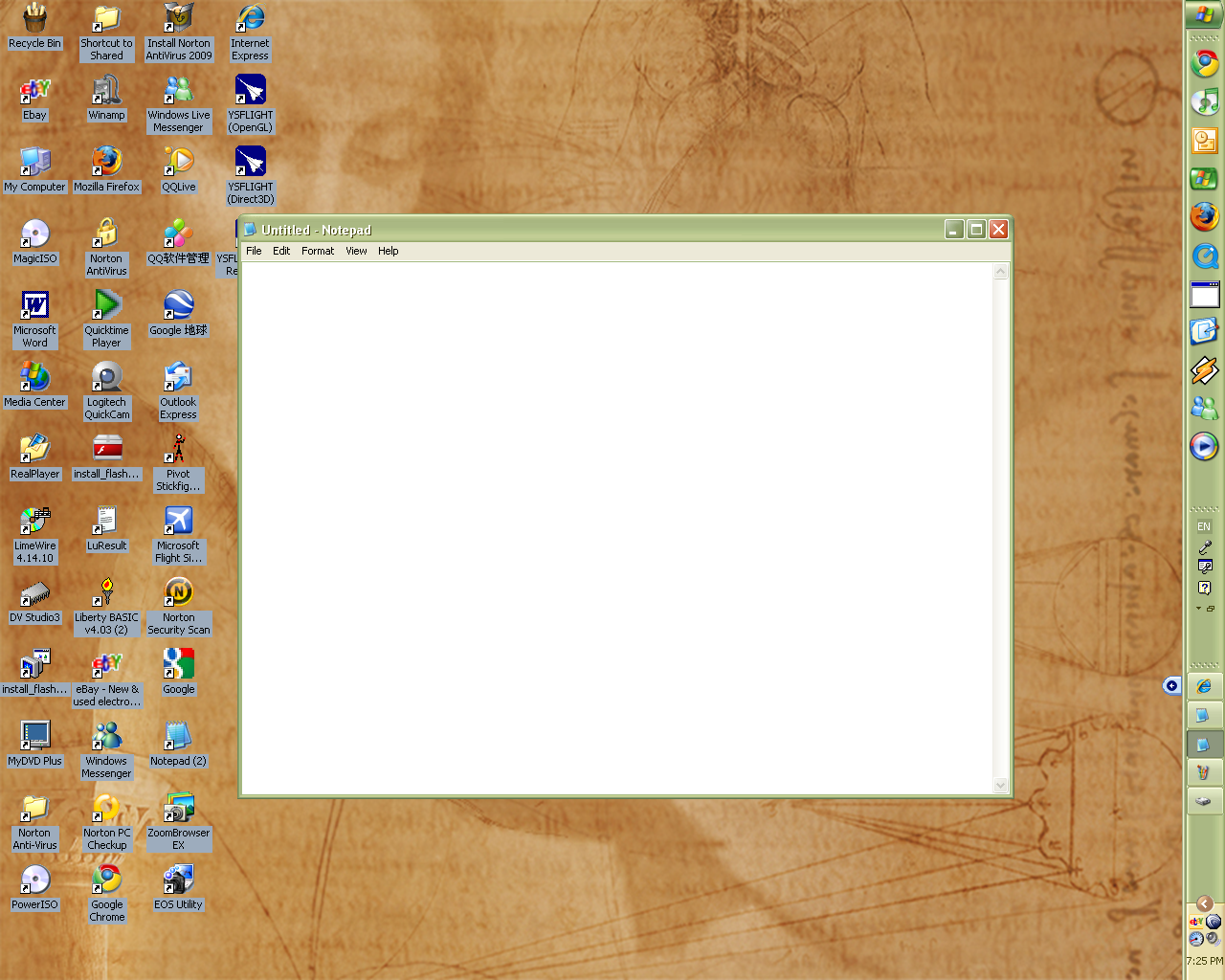Start Windows Media Player from the quick launch bar
Screen dimensions: 1225x980
click(x=1204, y=446)
